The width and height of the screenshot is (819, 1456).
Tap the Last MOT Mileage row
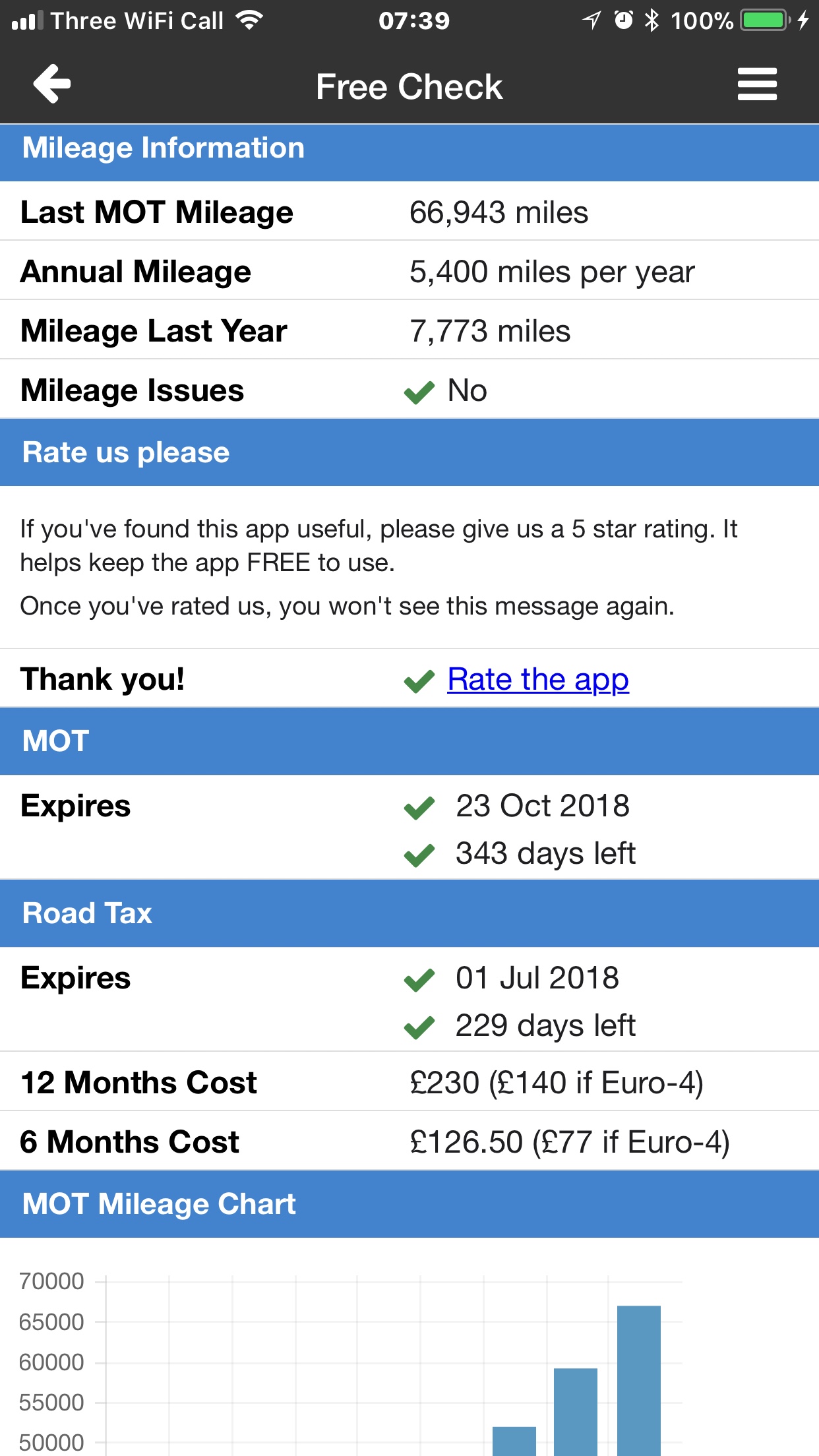click(x=409, y=212)
